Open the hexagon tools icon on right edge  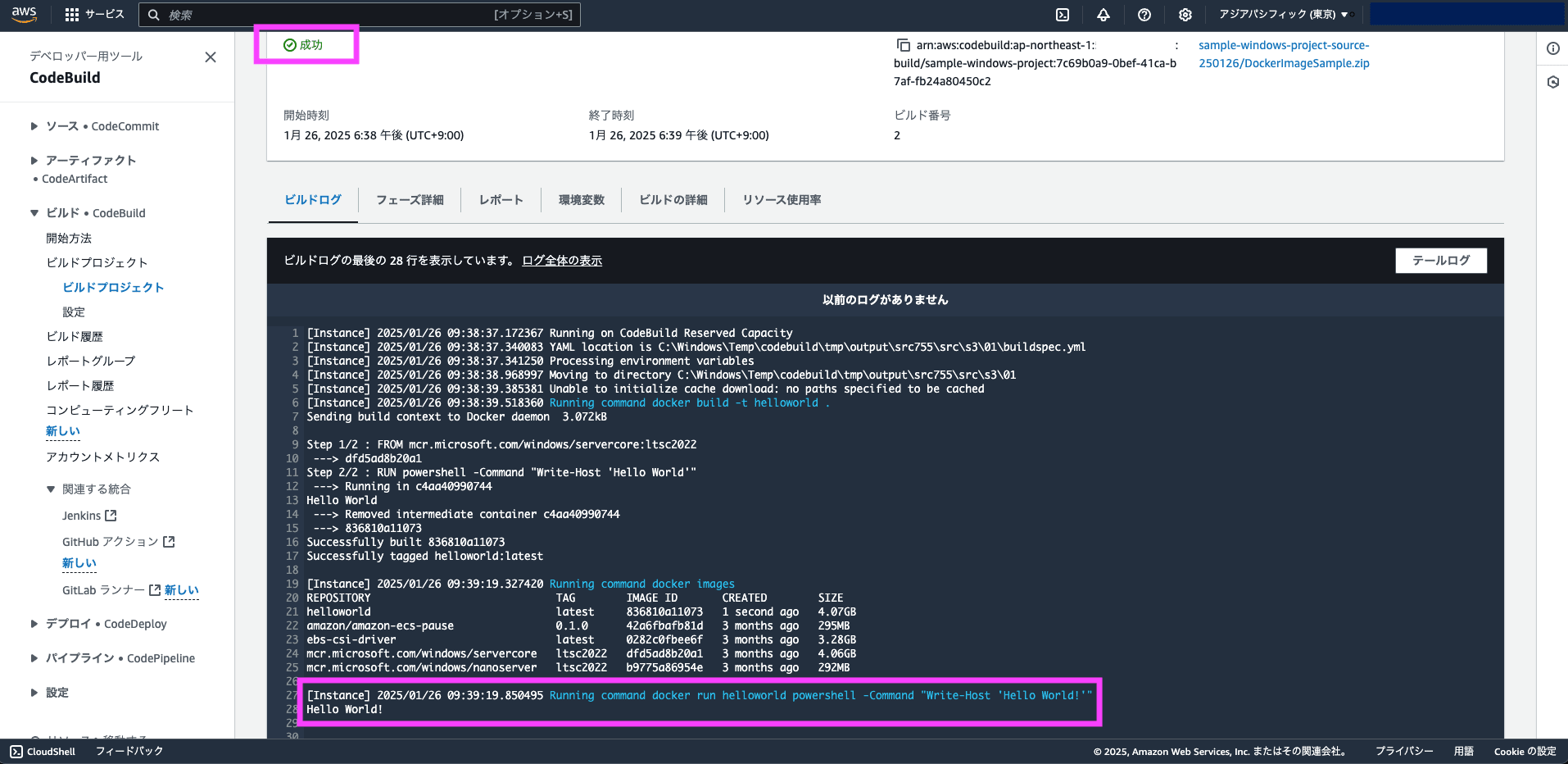1552,82
